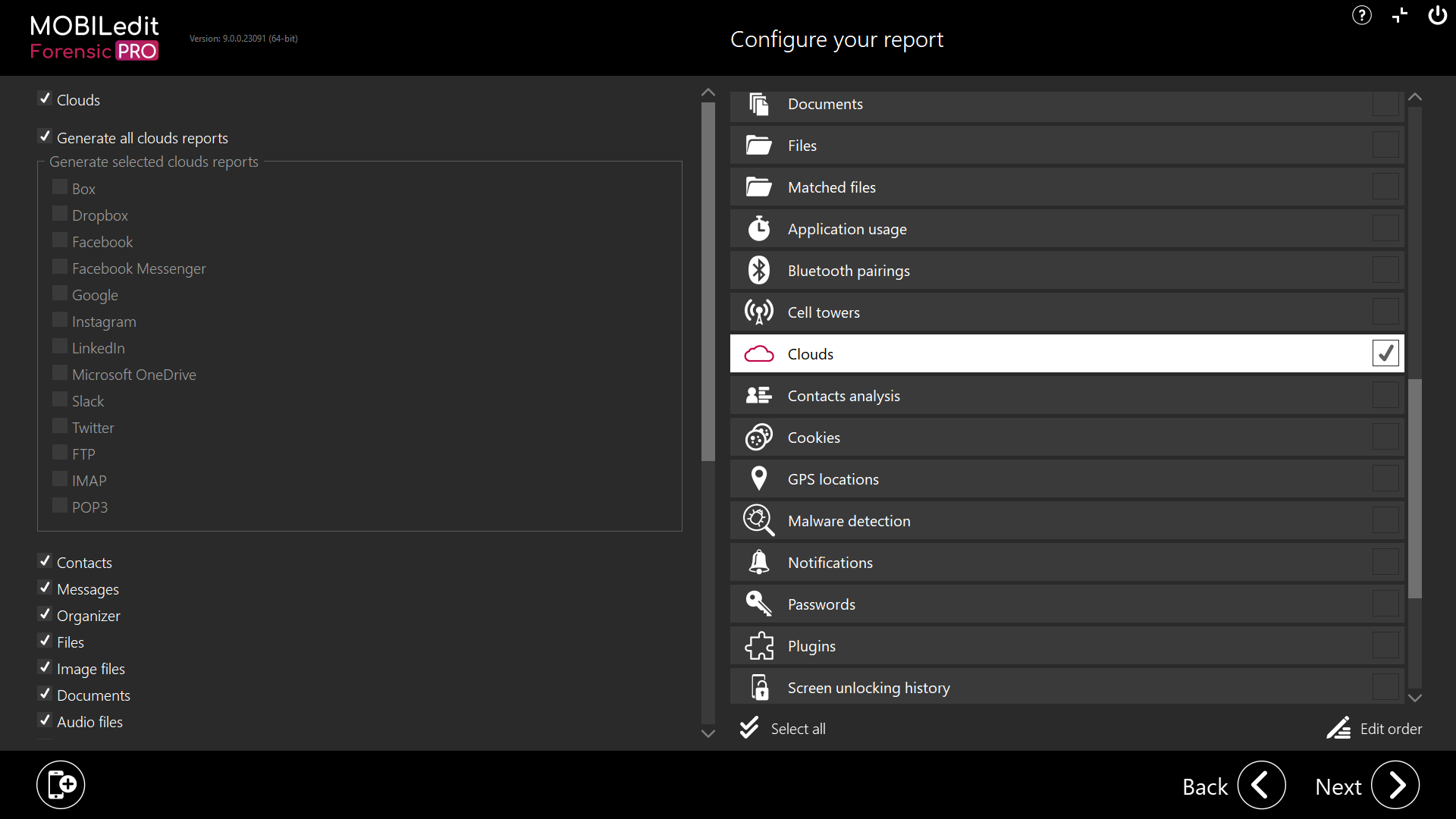Click the Plugins puzzle piece icon
The image size is (1456, 819).
click(x=758, y=646)
